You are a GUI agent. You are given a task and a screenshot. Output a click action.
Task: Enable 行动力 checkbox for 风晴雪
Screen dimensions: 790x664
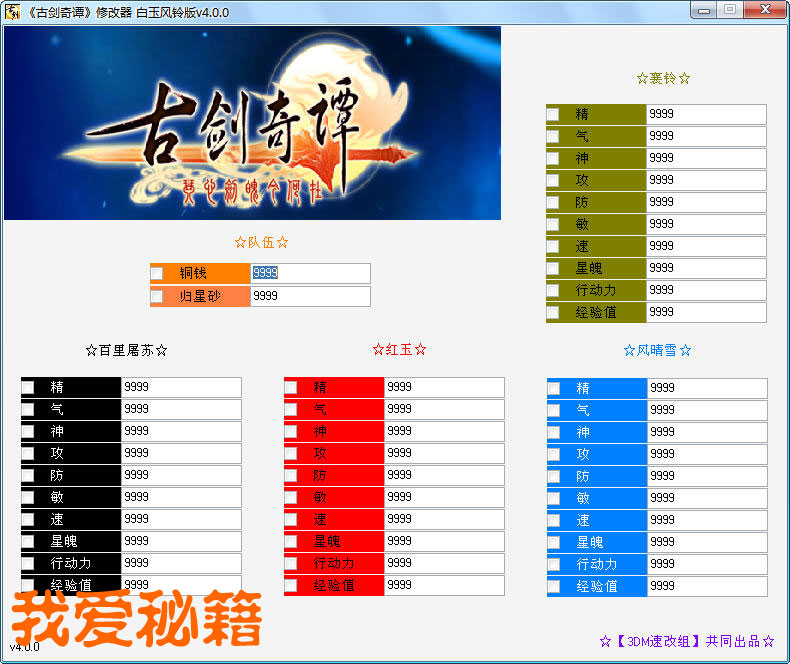[554, 564]
